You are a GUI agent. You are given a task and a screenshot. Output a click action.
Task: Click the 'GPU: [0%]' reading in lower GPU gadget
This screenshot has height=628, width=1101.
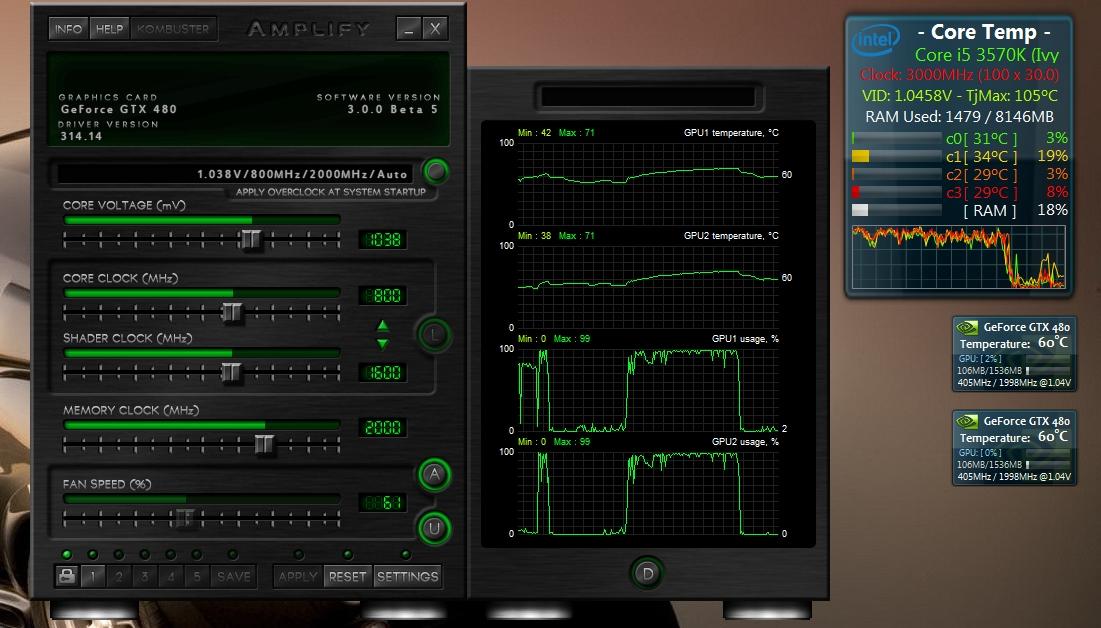point(980,452)
